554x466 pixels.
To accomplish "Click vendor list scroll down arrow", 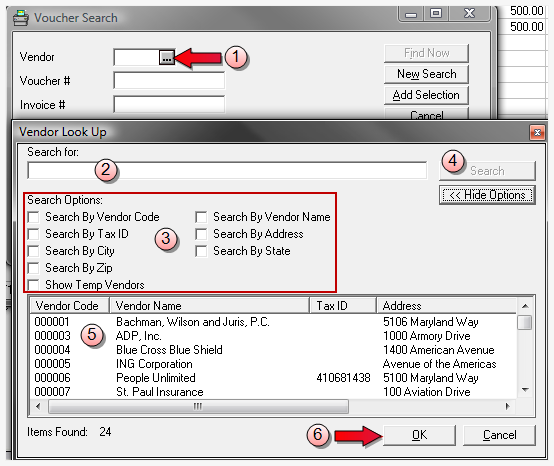I will point(525,390).
